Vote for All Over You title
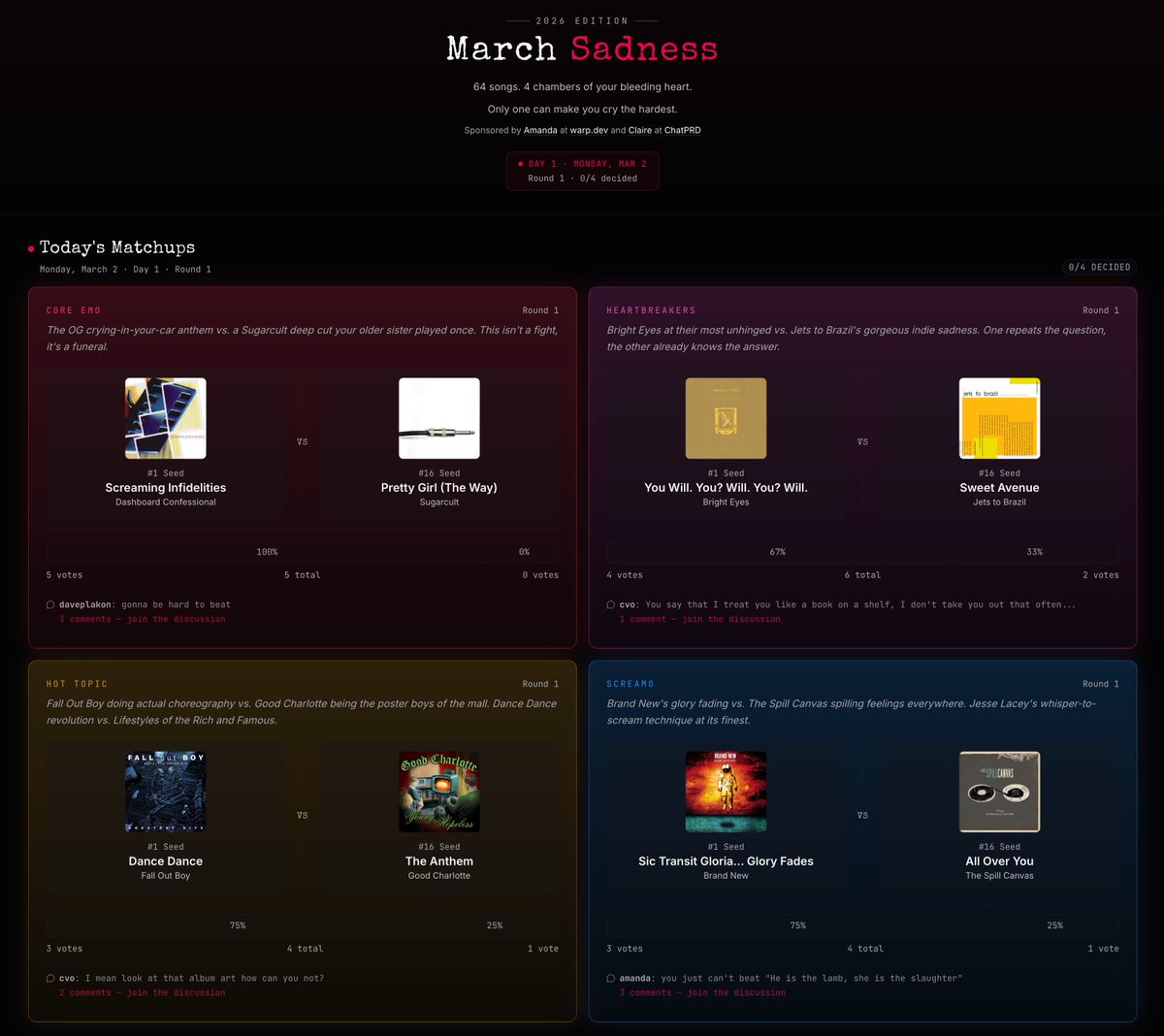 [999, 861]
